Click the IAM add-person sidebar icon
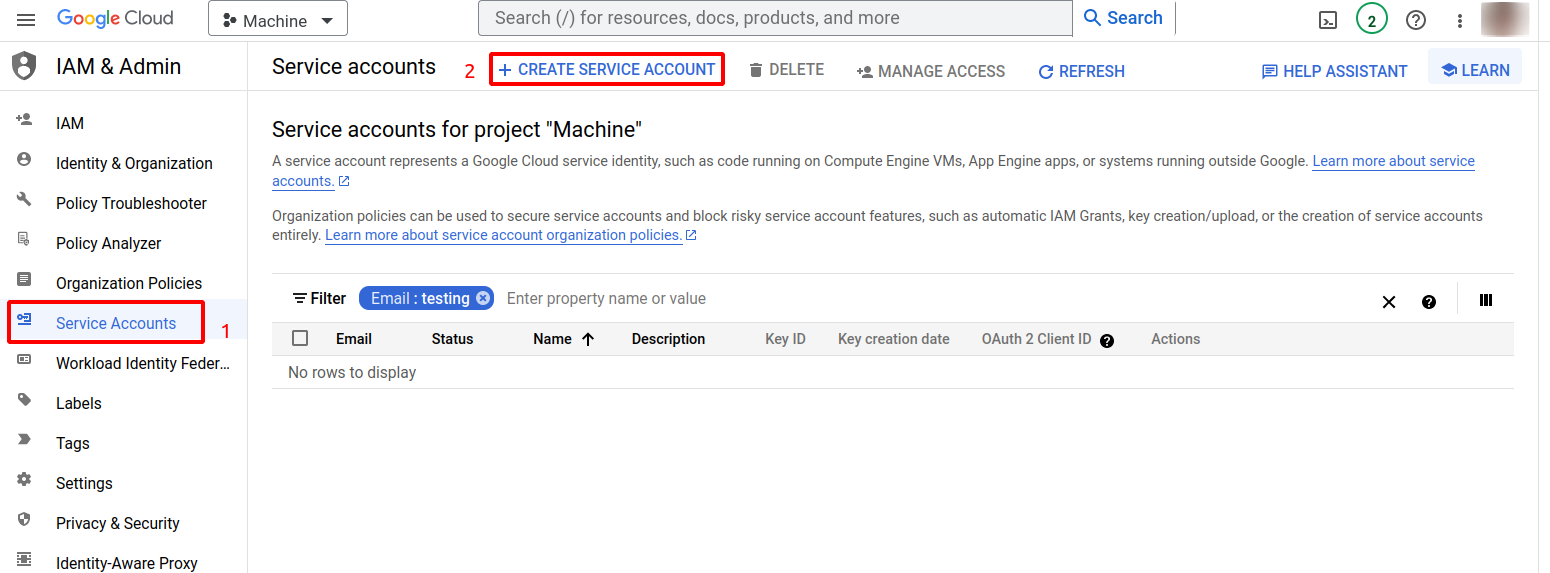 click(24, 120)
